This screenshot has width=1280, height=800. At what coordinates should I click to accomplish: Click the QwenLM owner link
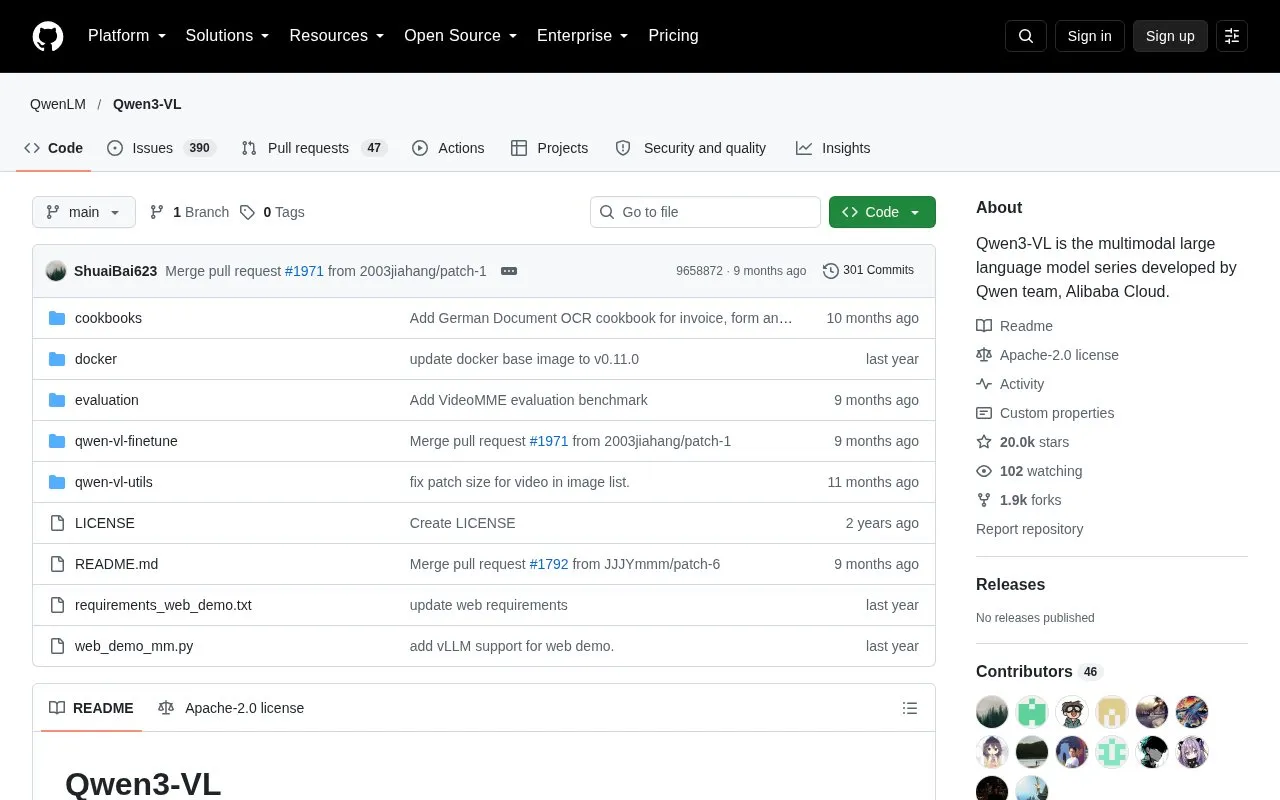(58, 104)
